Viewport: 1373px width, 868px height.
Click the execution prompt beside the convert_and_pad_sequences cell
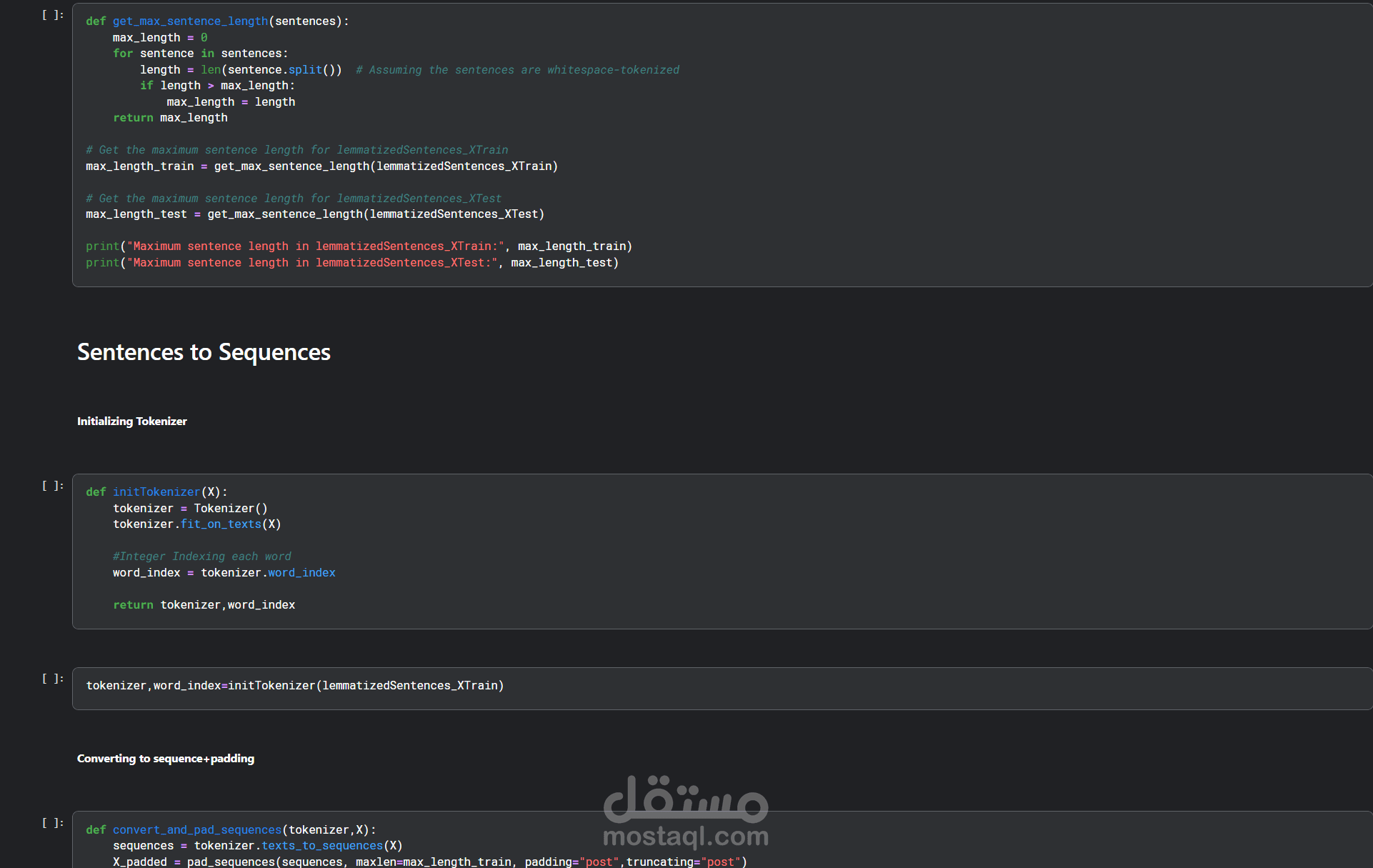pos(53,823)
